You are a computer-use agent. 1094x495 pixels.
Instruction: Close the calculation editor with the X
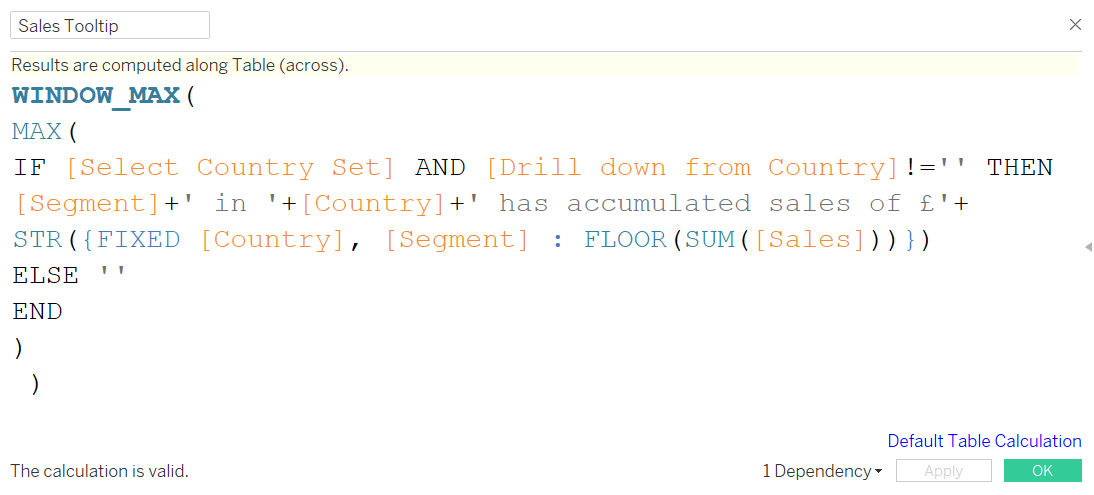coord(1075,25)
